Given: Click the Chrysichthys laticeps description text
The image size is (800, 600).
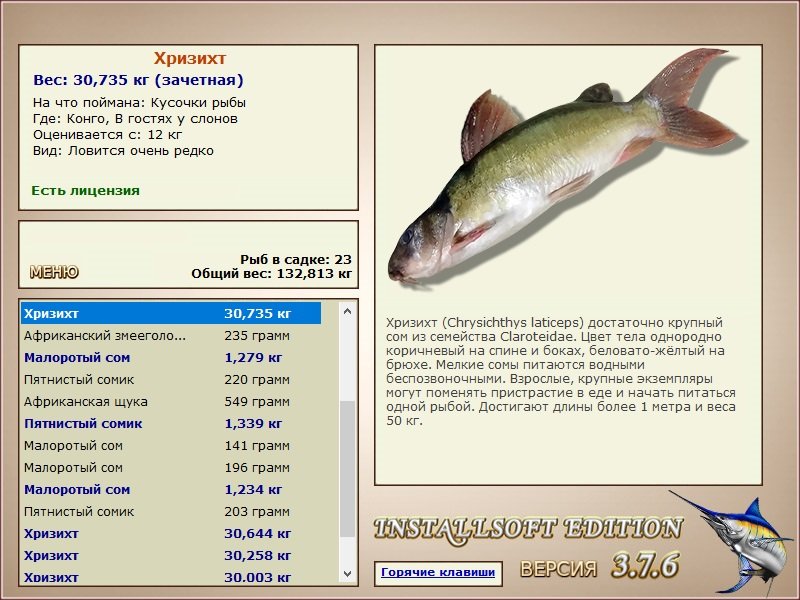Looking at the screenshot, I should [561, 372].
